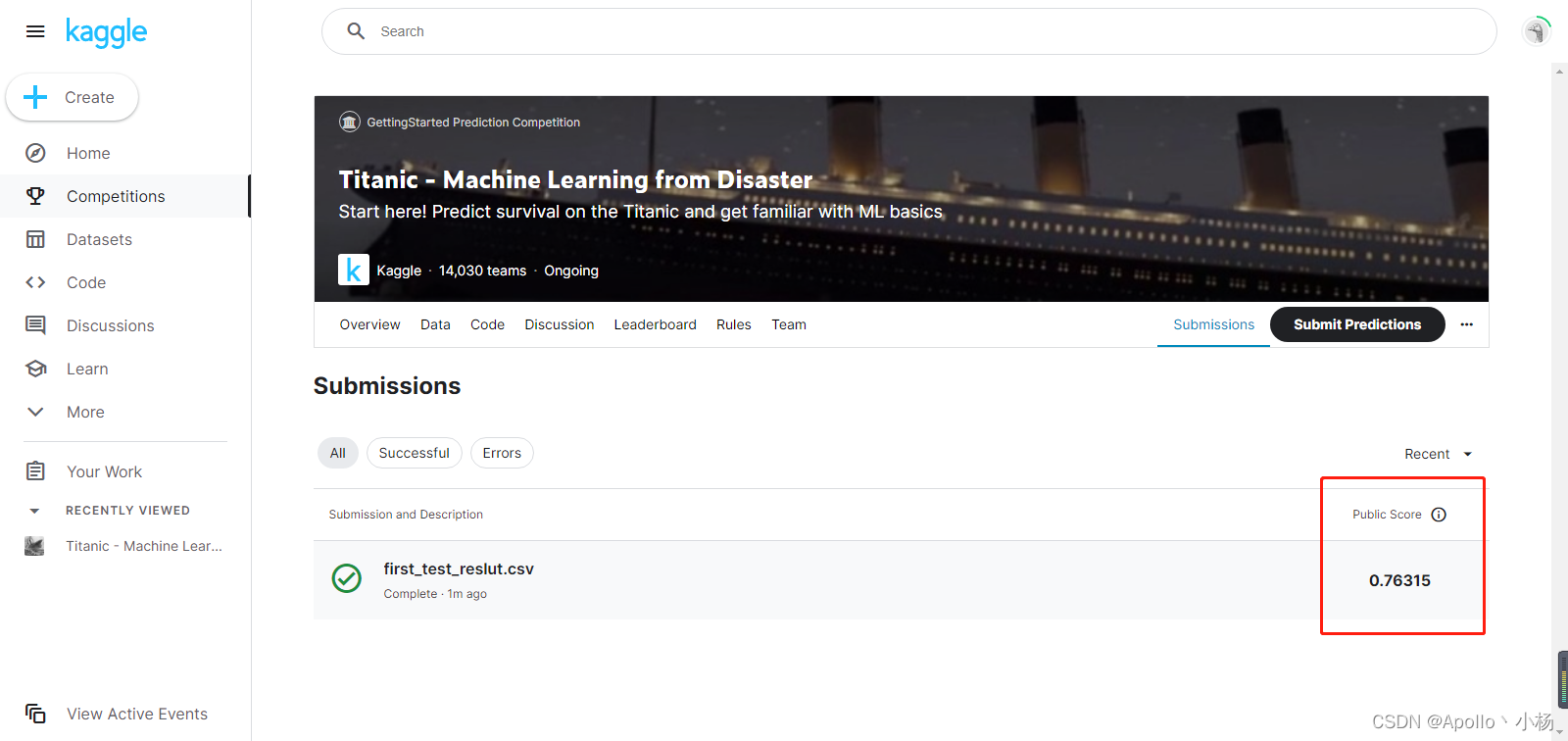Click the Submit Predictions button

pyautogui.click(x=1357, y=324)
